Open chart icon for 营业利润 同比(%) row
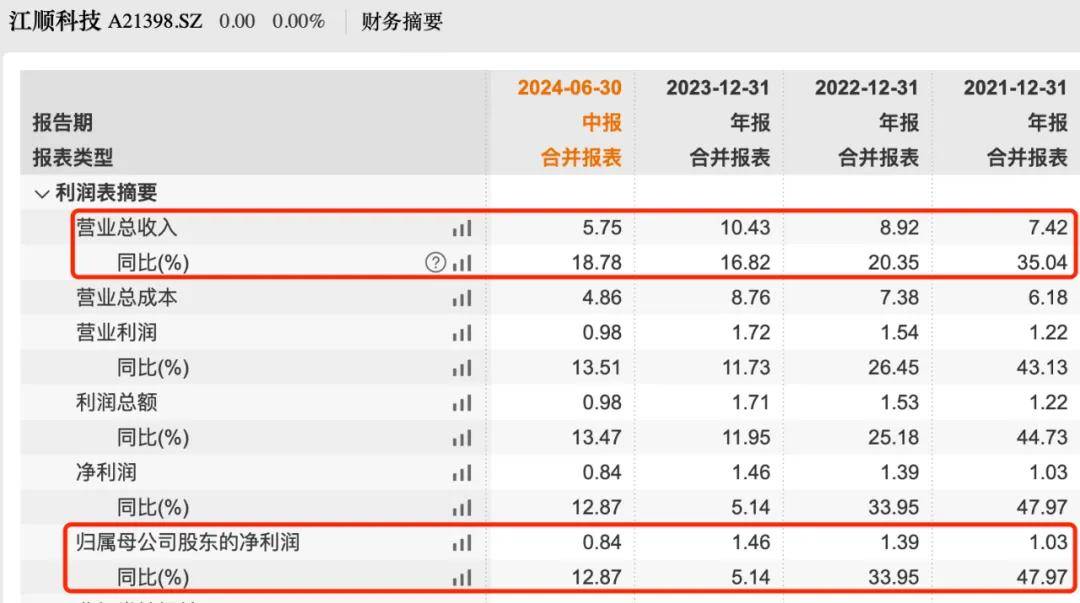 pos(462,369)
